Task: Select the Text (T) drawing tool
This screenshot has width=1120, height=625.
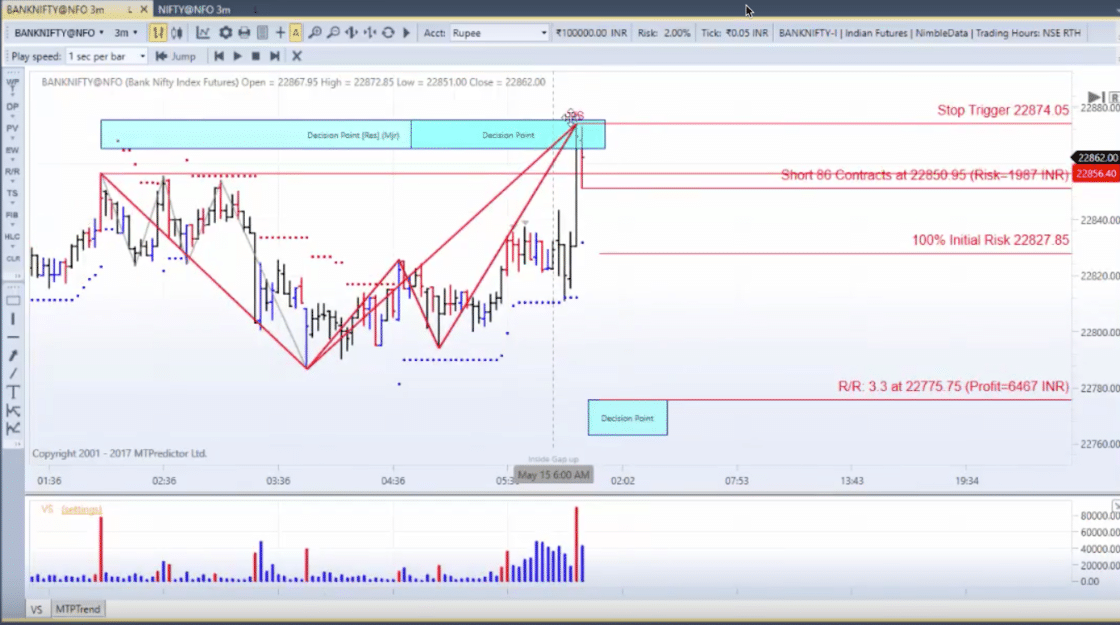Action: tap(11, 390)
